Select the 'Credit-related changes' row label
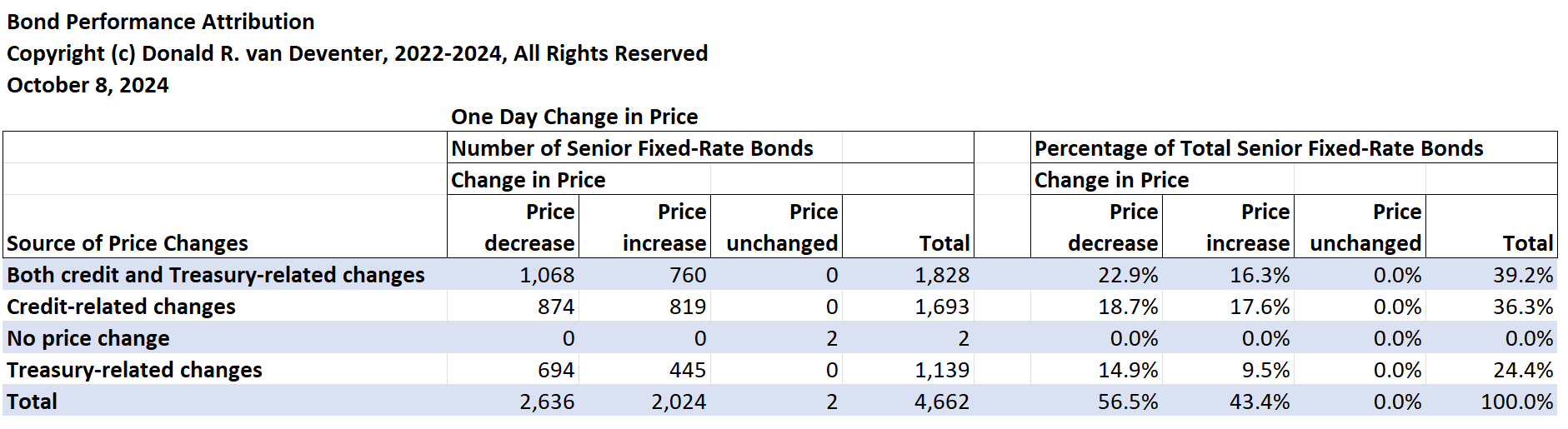The image size is (1568, 429). (x=122, y=307)
